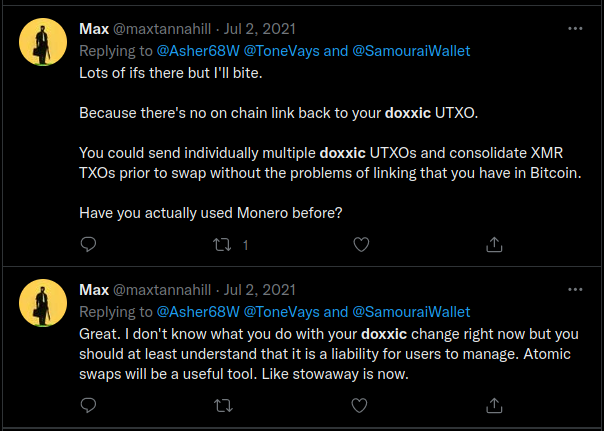Like the second tweet about doxxic change

pos(359,405)
